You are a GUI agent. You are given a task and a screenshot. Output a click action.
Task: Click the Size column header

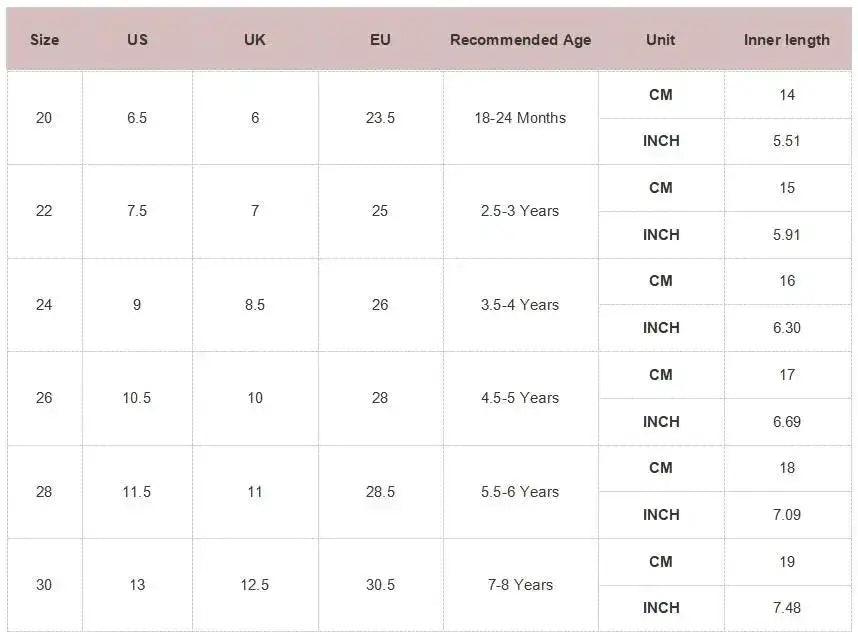(44, 40)
